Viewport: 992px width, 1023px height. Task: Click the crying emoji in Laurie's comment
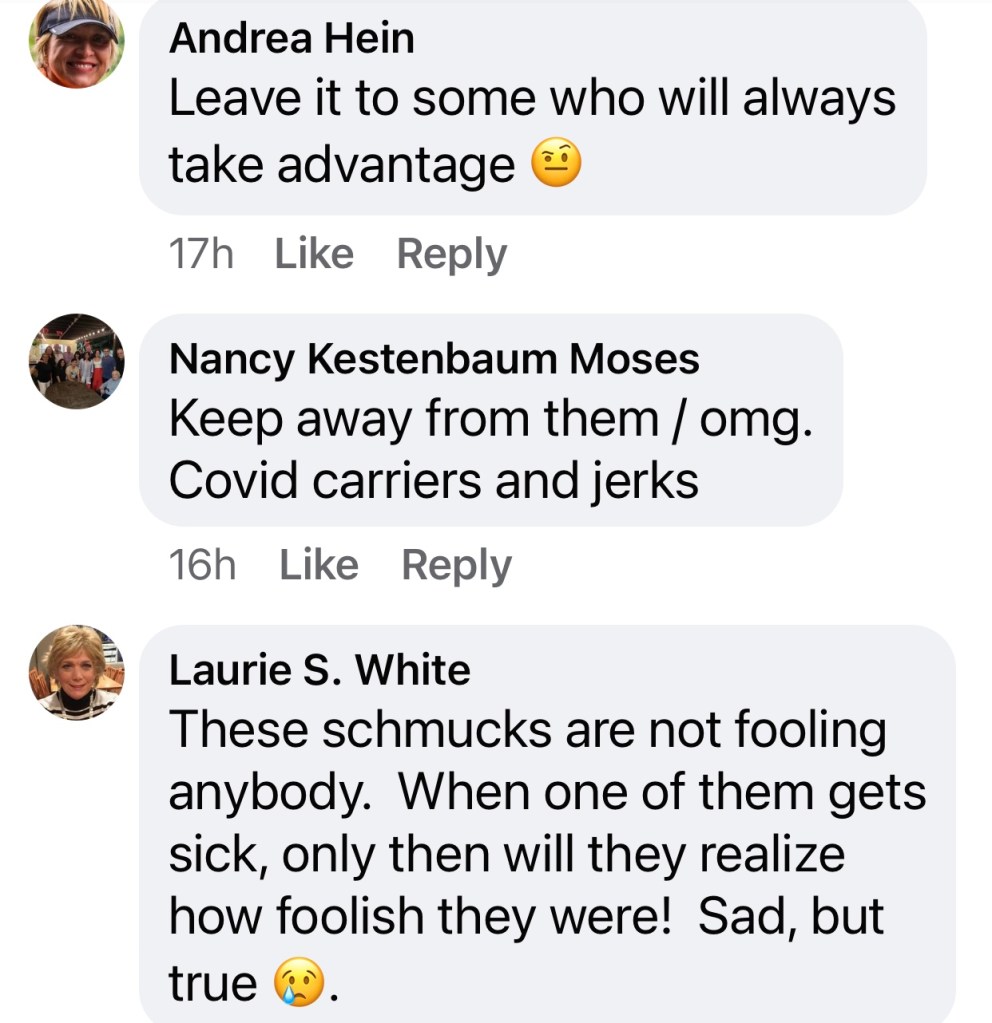pos(300,984)
